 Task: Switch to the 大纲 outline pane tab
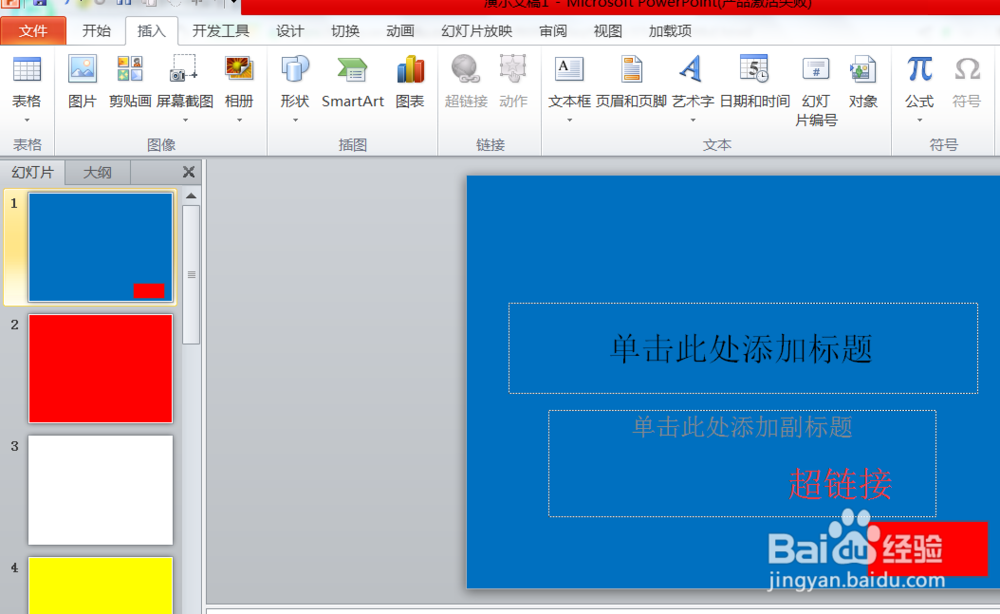pyautogui.click(x=98, y=172)
